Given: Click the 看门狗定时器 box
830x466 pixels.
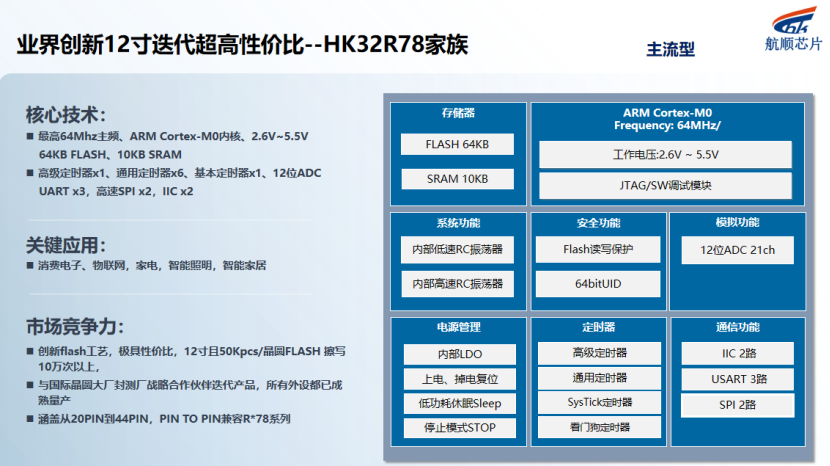Looking at the screenshot, I should point(598,427).
